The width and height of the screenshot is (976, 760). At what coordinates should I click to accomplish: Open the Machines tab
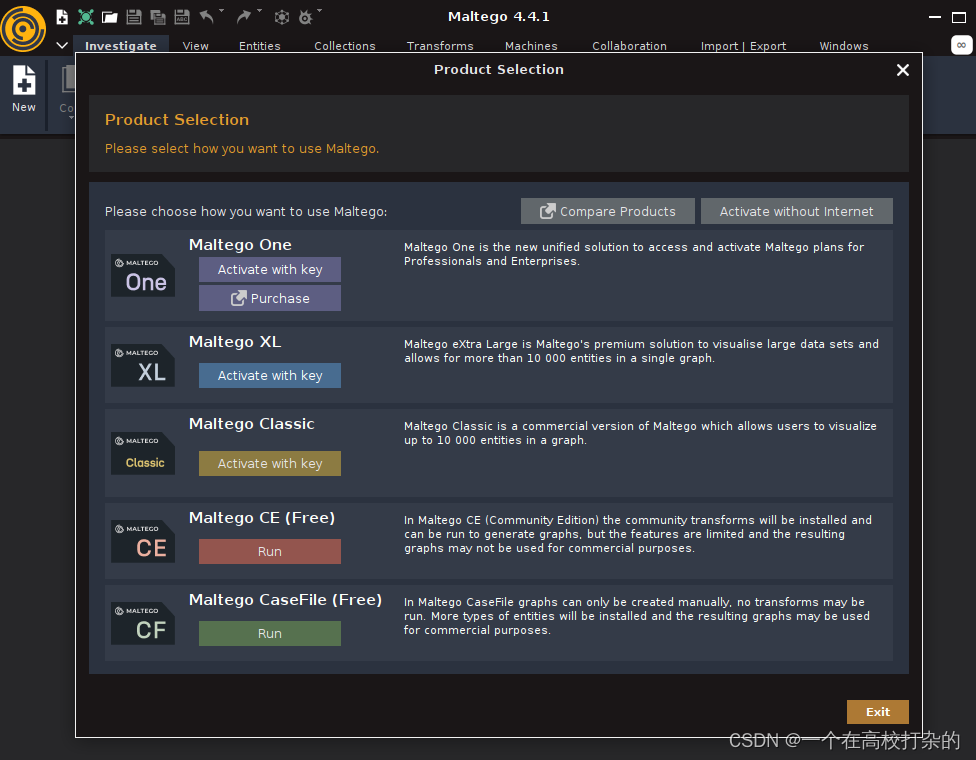tap(531, 46)
